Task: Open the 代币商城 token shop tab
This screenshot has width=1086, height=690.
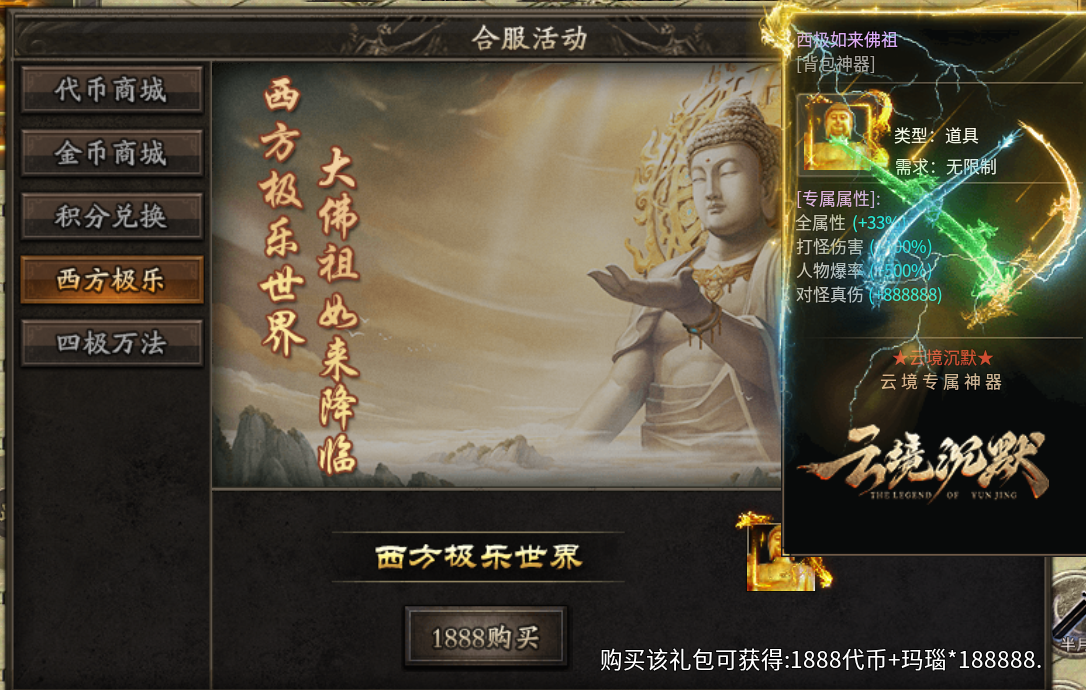Action: click(x=112, y=89)
